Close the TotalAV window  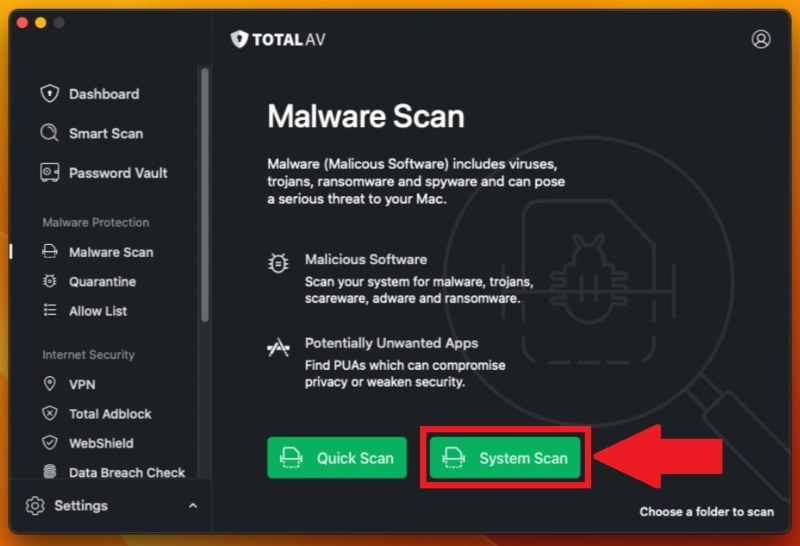22,22
